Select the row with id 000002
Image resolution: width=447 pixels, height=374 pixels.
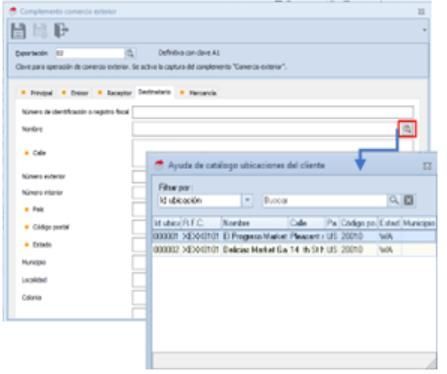click(x=294, y=250)
